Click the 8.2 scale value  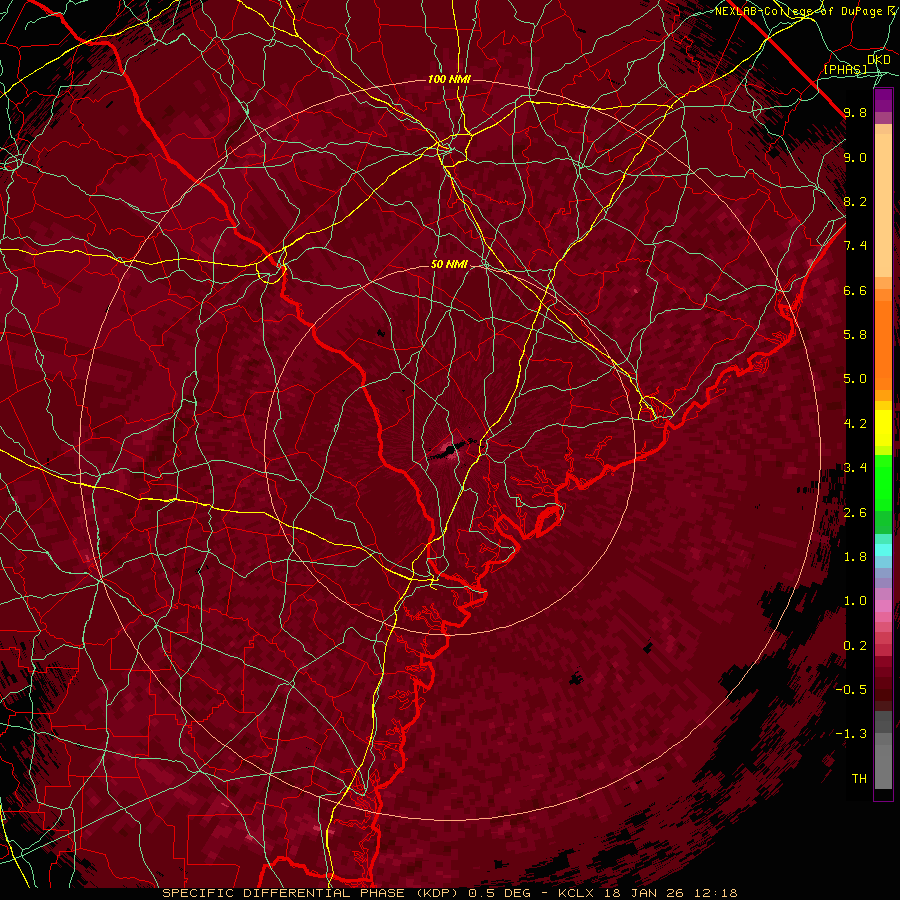pyautogui.click(x=855, y=201)
